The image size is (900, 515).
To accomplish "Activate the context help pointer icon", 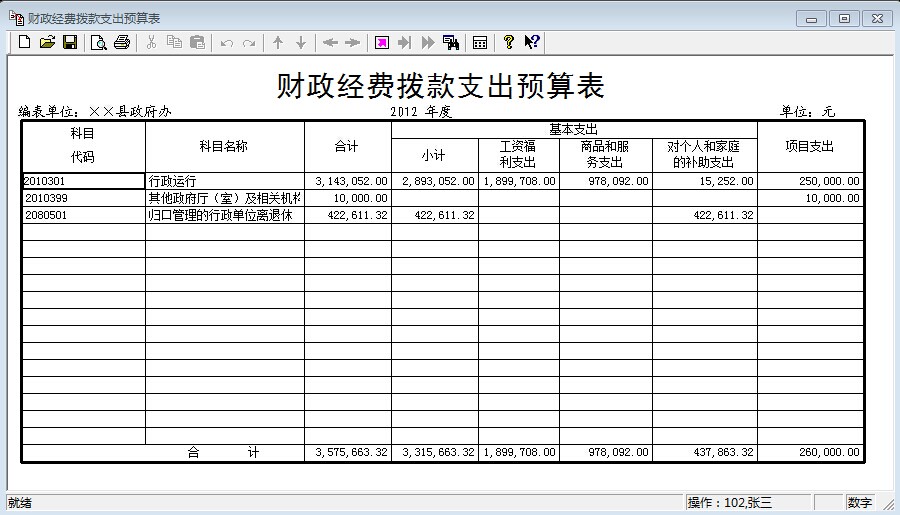I will 532,42.
